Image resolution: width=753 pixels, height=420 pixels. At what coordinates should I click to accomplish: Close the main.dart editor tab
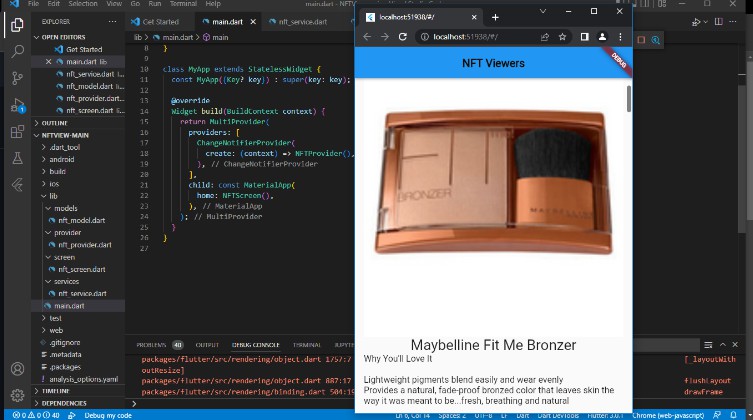[253, 22]
